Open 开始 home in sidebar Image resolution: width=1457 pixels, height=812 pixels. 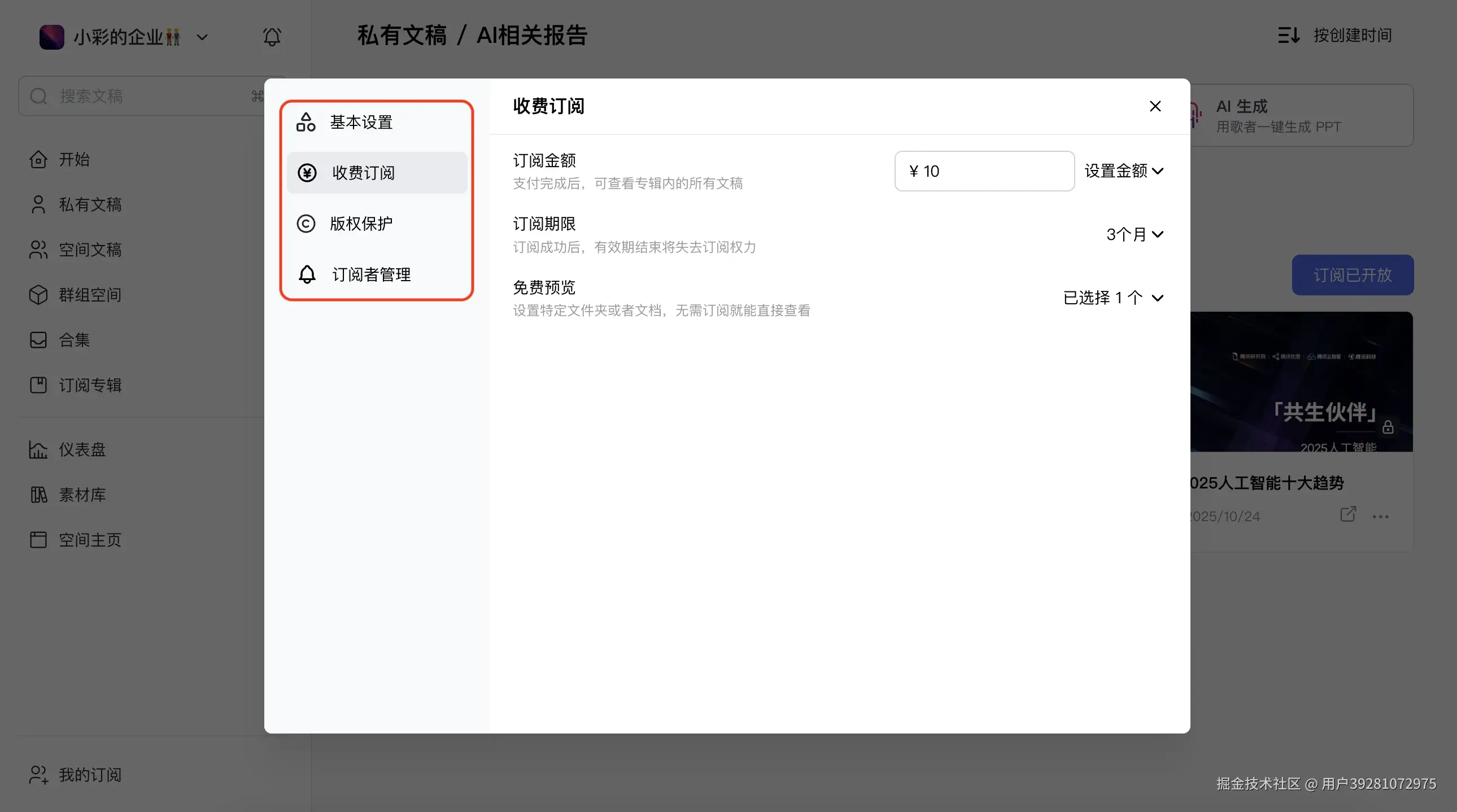[73, 159]
